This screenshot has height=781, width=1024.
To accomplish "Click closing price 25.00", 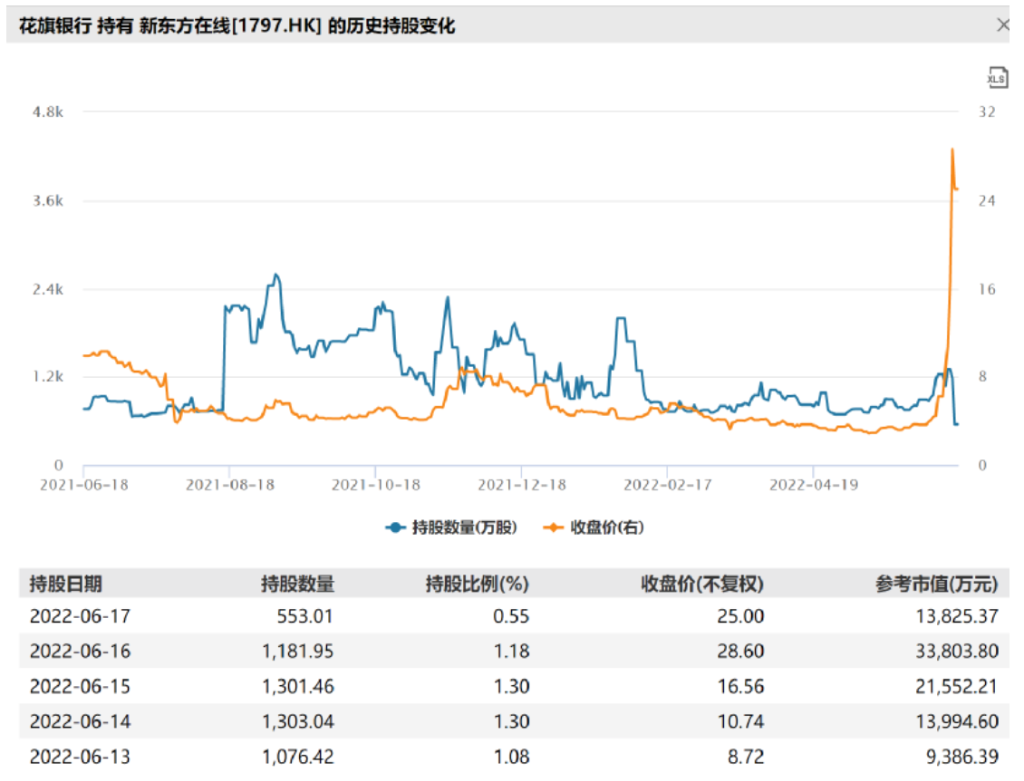I will pyautogui.click(x=741, y=616).
